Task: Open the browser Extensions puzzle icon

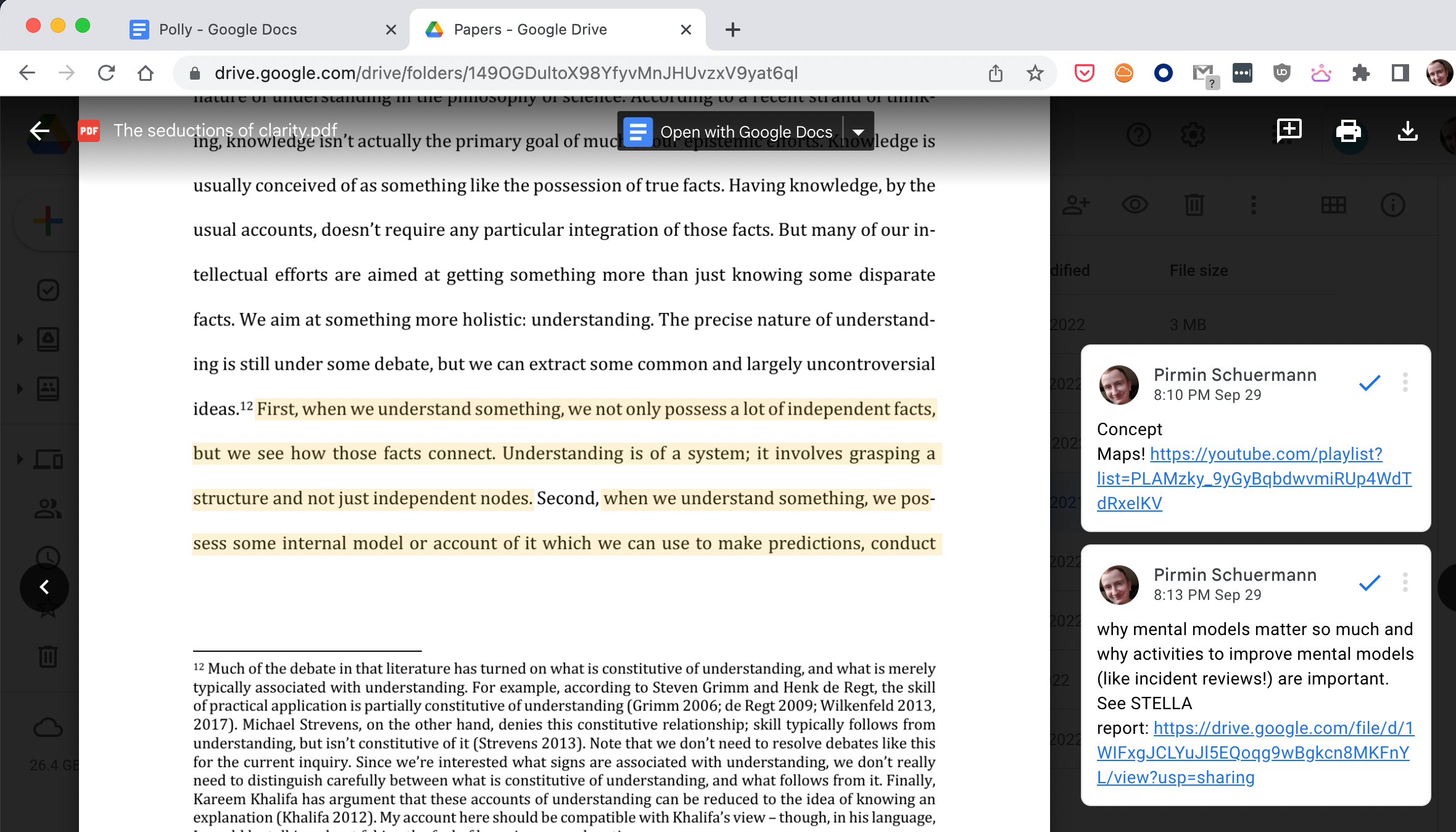Action: coord(1360,73)
